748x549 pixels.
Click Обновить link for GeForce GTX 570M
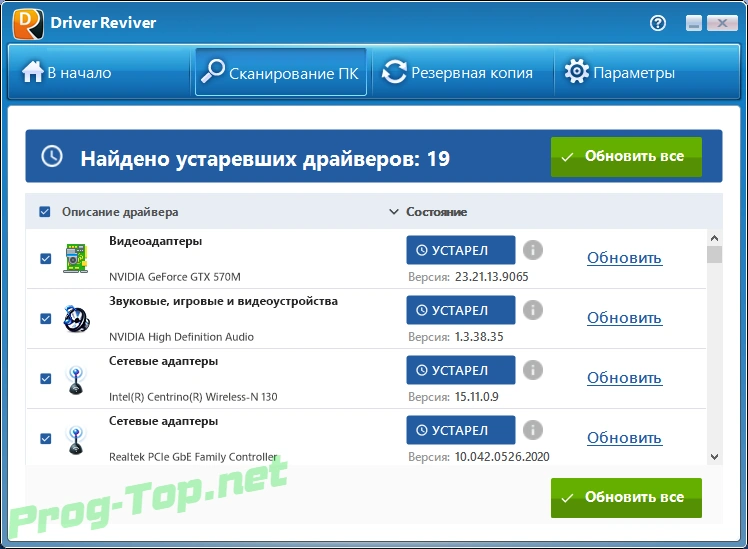(624, 258)
